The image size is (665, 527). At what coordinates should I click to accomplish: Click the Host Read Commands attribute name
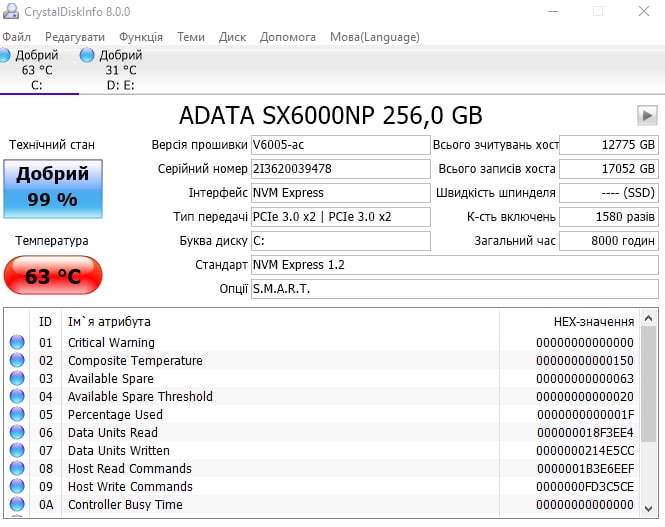click(x=130, y=468)
